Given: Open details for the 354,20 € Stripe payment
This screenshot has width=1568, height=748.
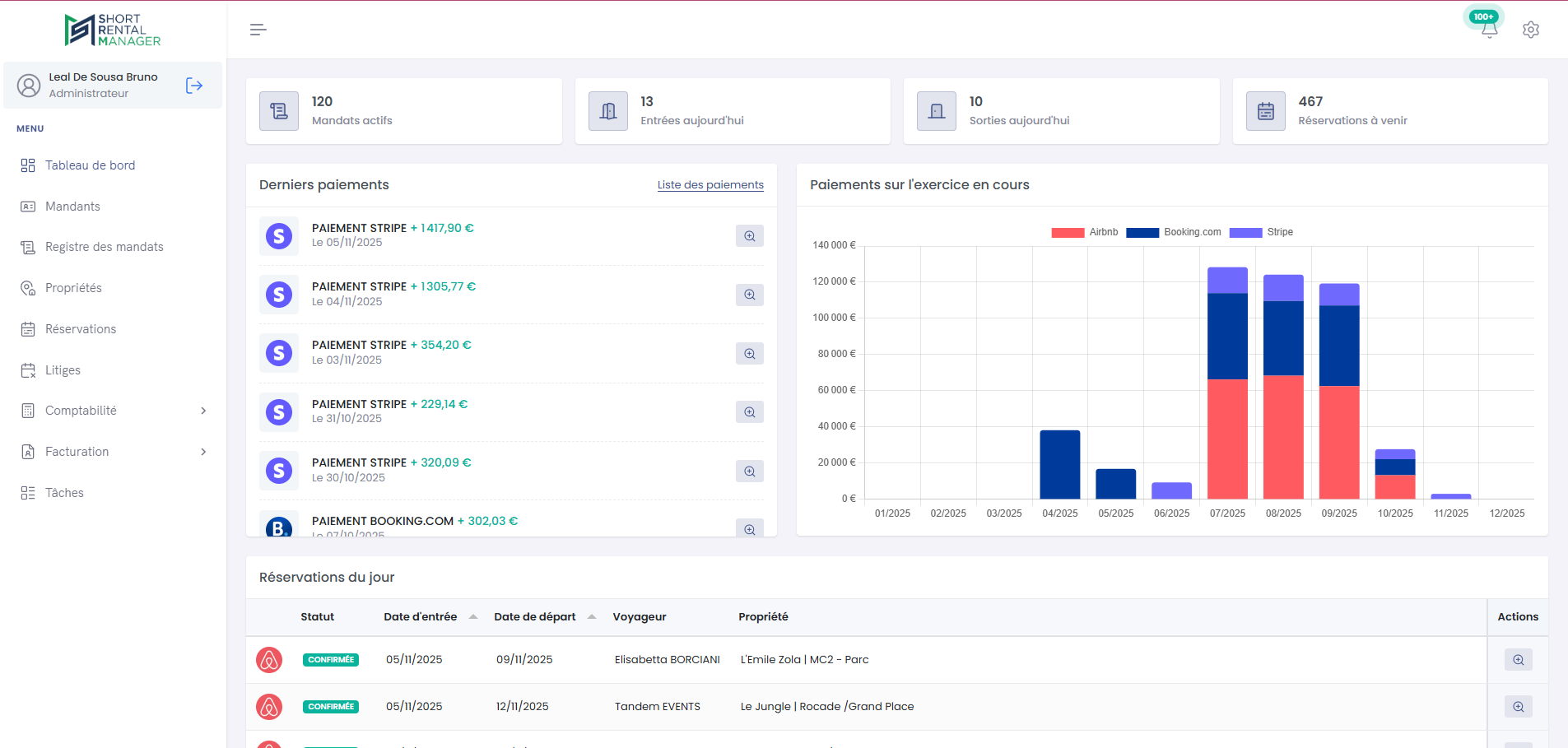Looking at the screenshot, I should tap(749, 354).
